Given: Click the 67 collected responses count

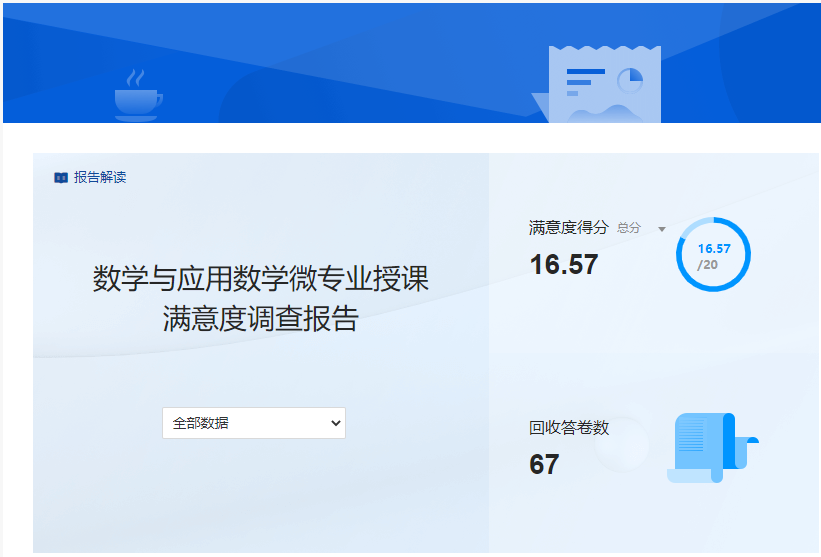Looking at the screenshot, I should pos(545,464).
